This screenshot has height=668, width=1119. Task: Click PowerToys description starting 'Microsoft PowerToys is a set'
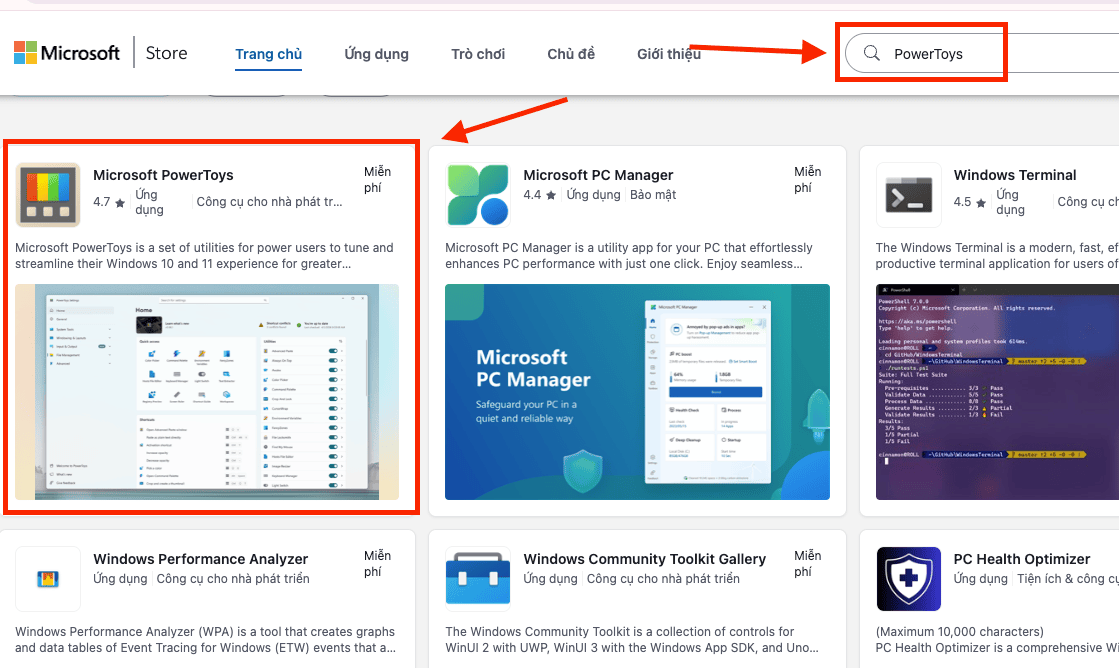[204, 255]
